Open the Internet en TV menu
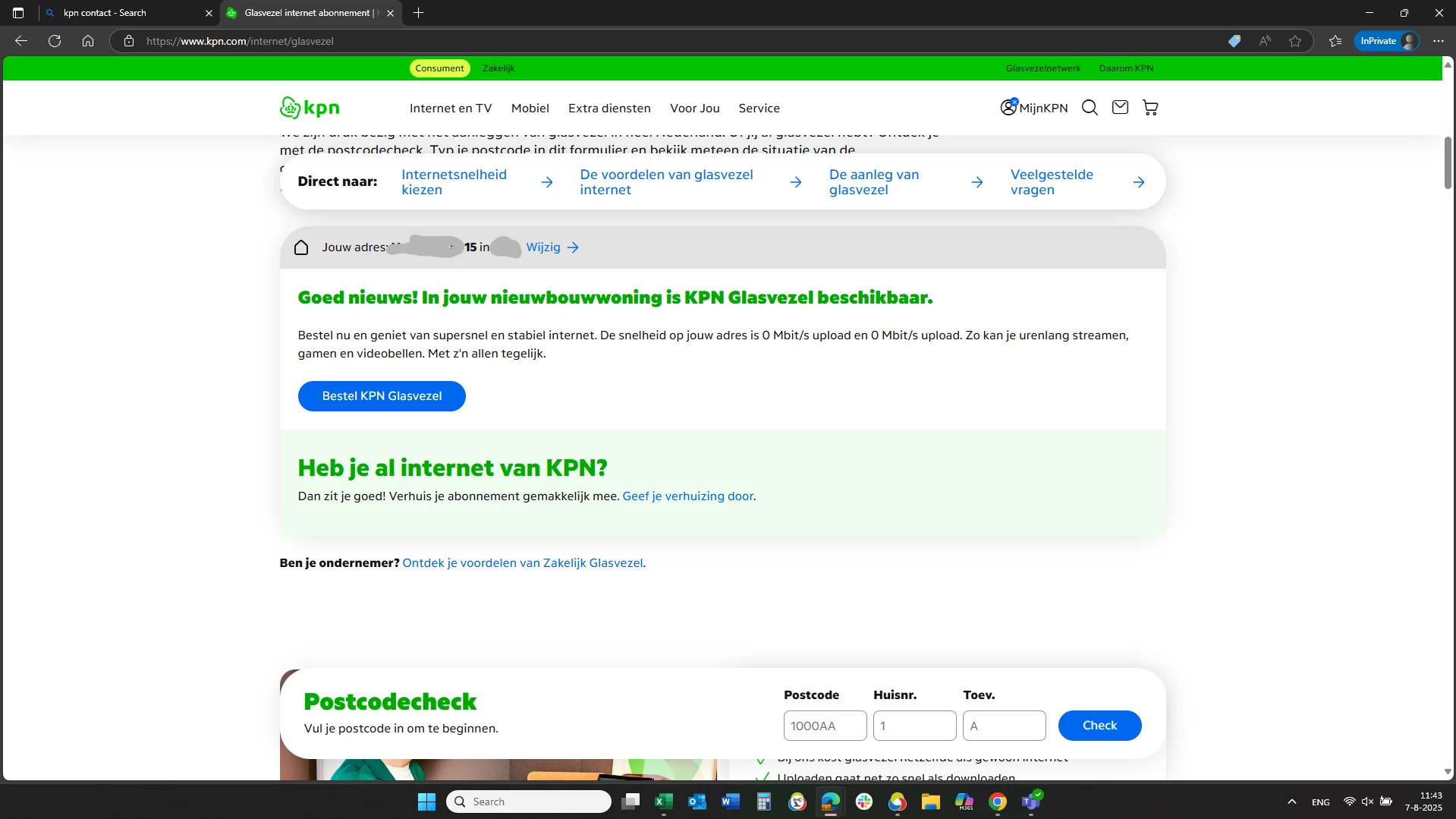1456x819 pixels. tap(451, 109)
